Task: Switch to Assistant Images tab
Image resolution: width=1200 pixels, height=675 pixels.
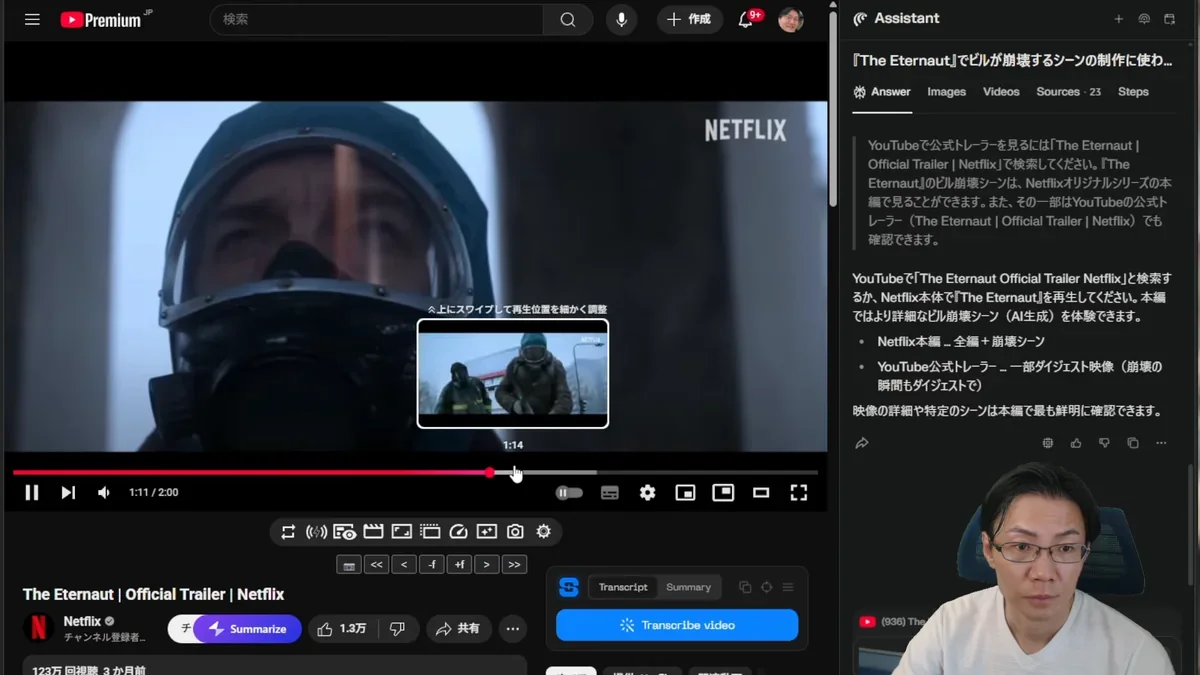Action: pyautogui.click(x=946, y=91)
